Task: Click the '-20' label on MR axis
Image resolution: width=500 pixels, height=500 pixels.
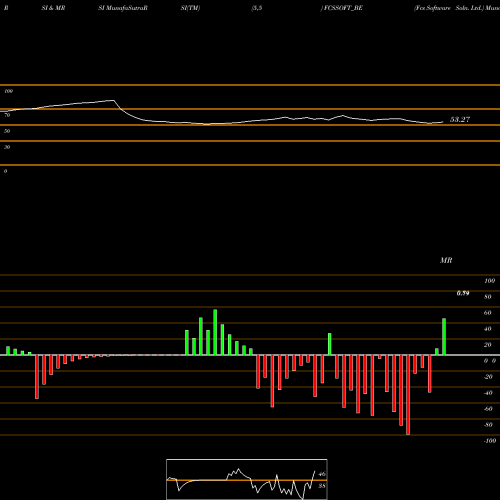Action: [x=488, y=377]
